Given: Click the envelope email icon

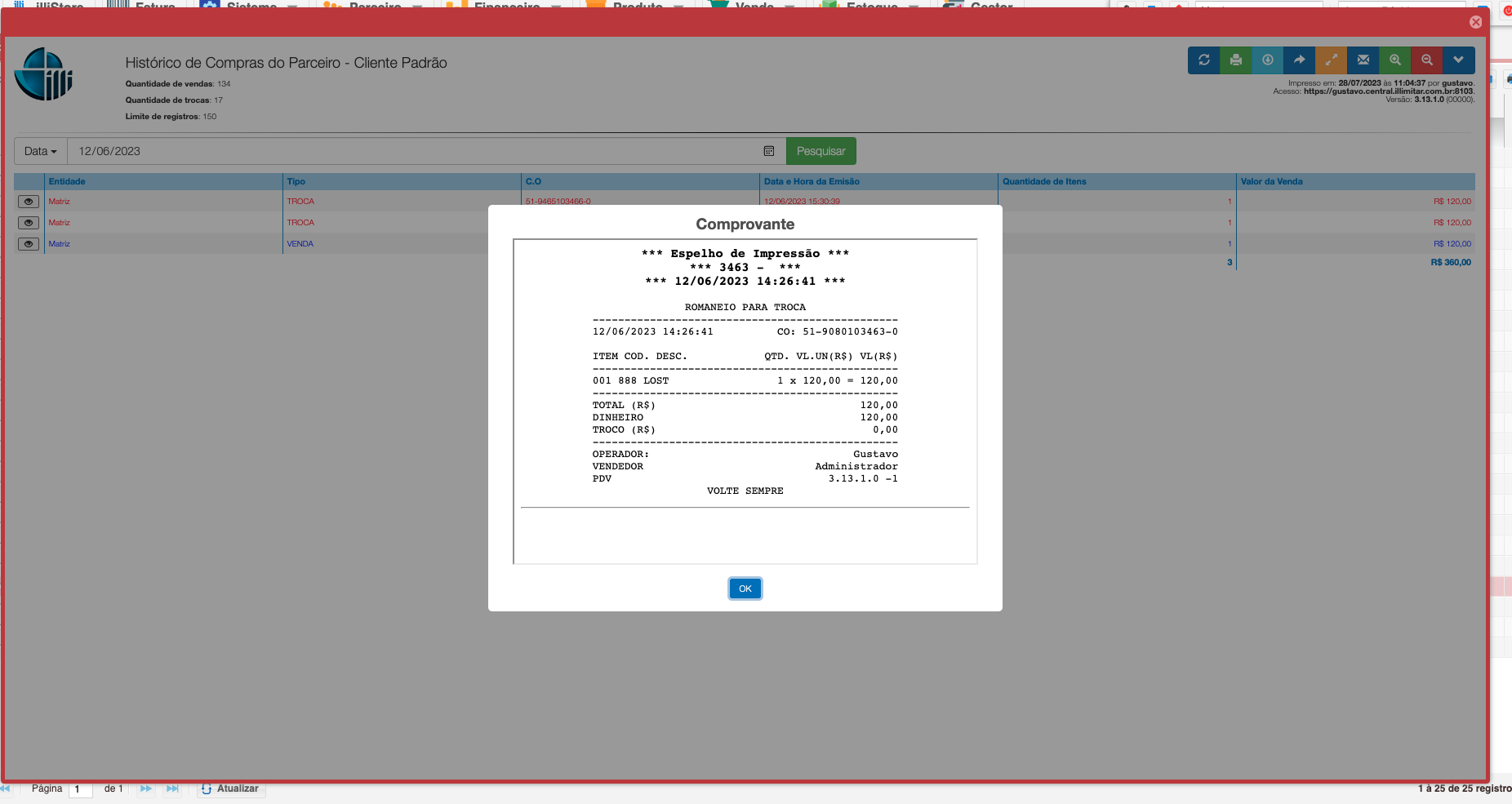Looking at the screenshot, I should 1363,60.
